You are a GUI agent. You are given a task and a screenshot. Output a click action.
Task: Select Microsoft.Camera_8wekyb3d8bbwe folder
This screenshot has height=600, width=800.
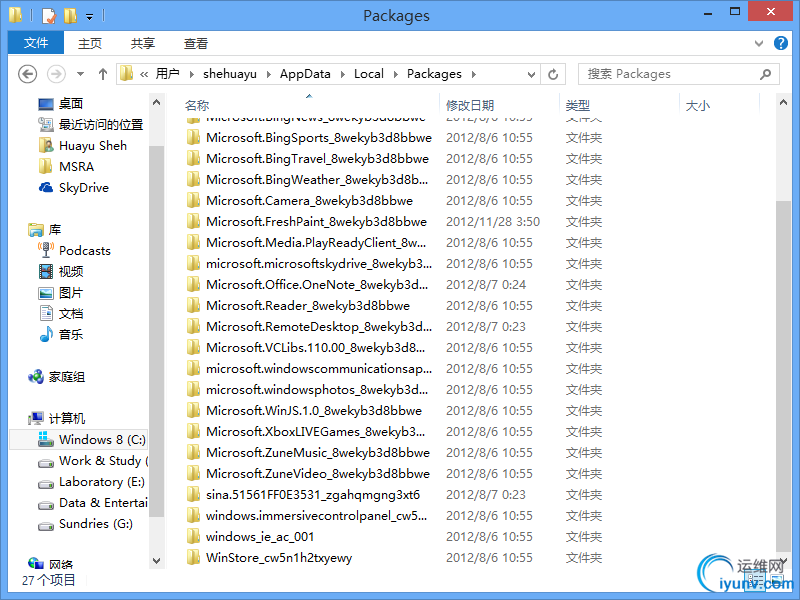309,201
